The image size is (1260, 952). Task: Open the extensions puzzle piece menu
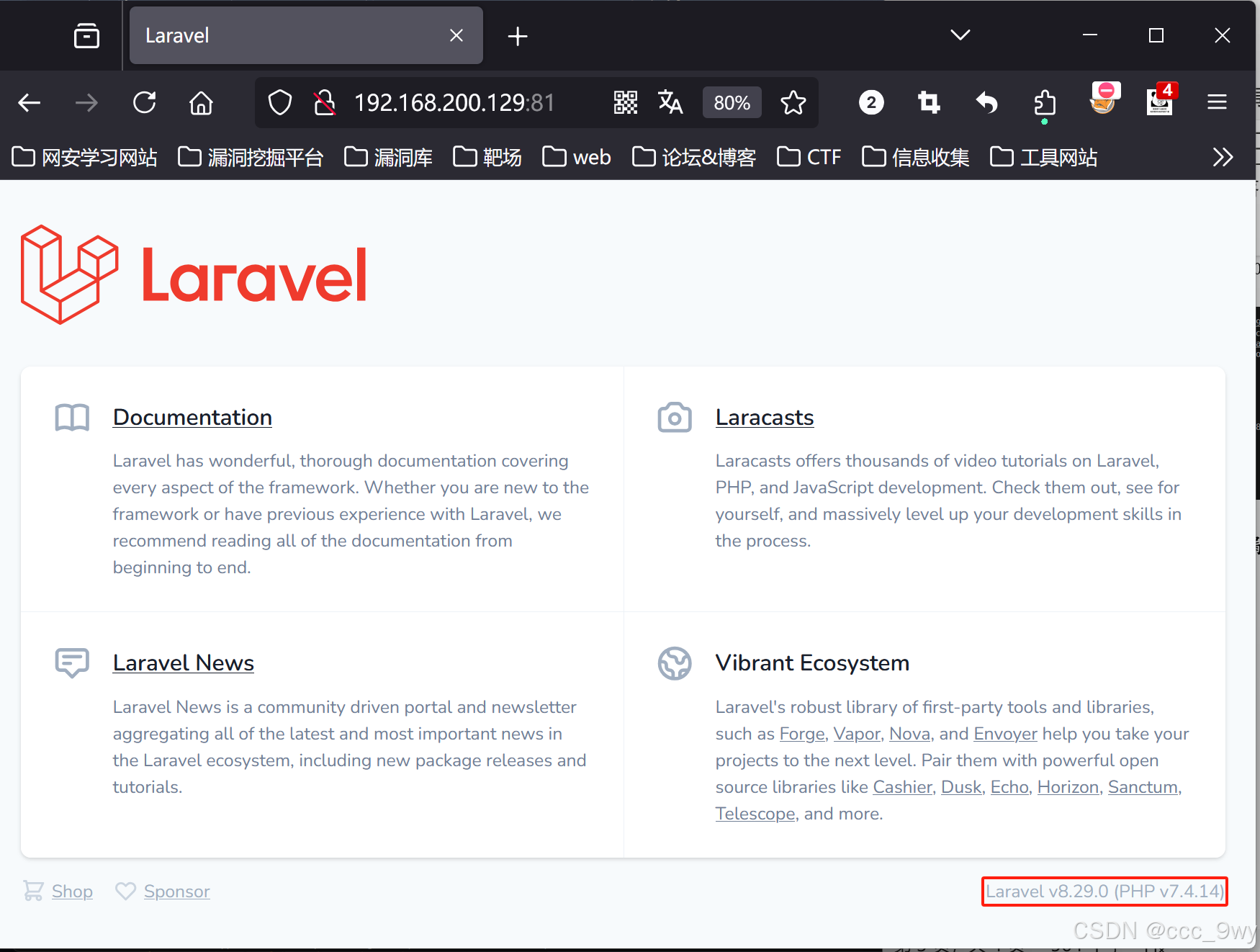(1044, 103)
